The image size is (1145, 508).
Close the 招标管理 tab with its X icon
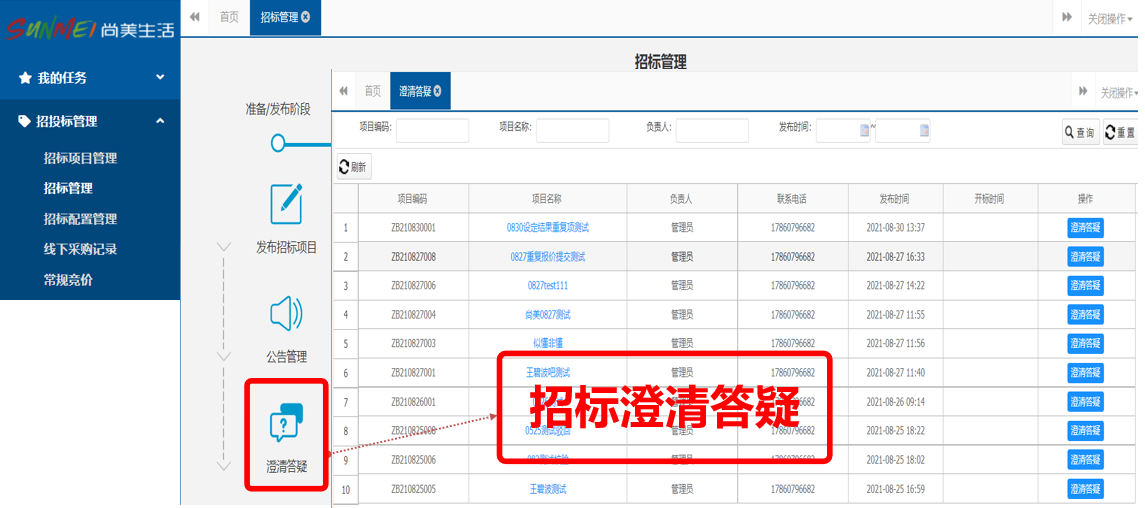(x=305, y=17)
